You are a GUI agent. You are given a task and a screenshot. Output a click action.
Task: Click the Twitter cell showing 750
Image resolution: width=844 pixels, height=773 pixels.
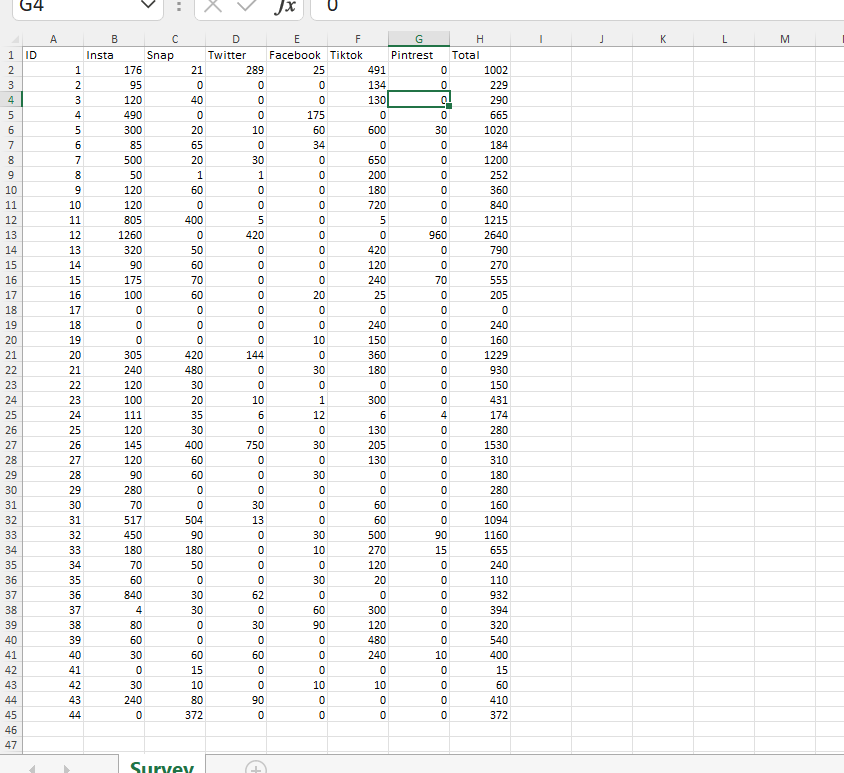(236, 445)
